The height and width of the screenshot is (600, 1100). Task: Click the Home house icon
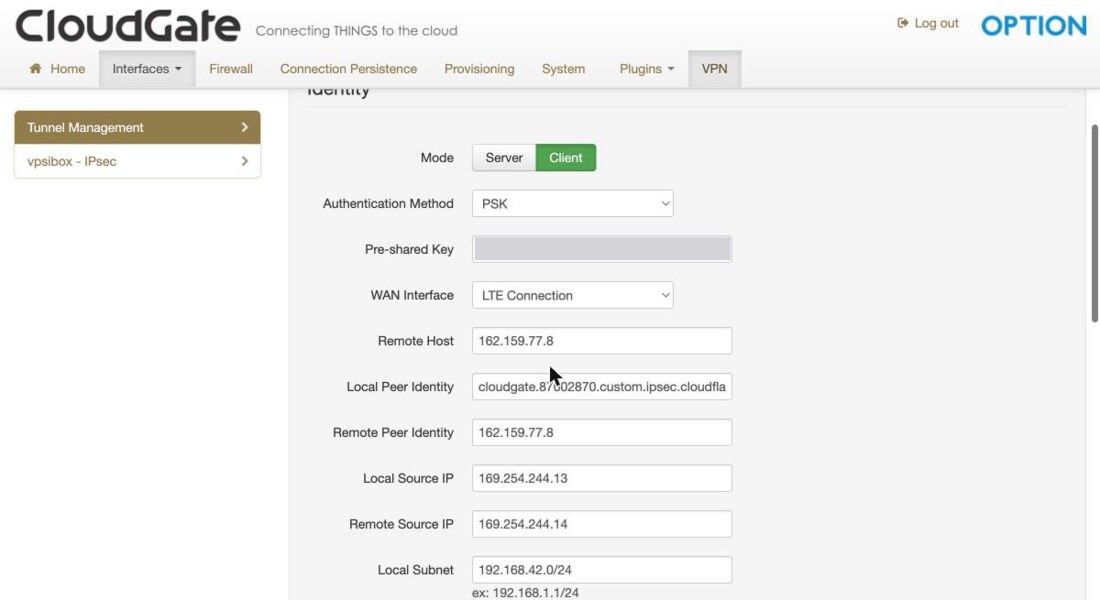point(35,68)
